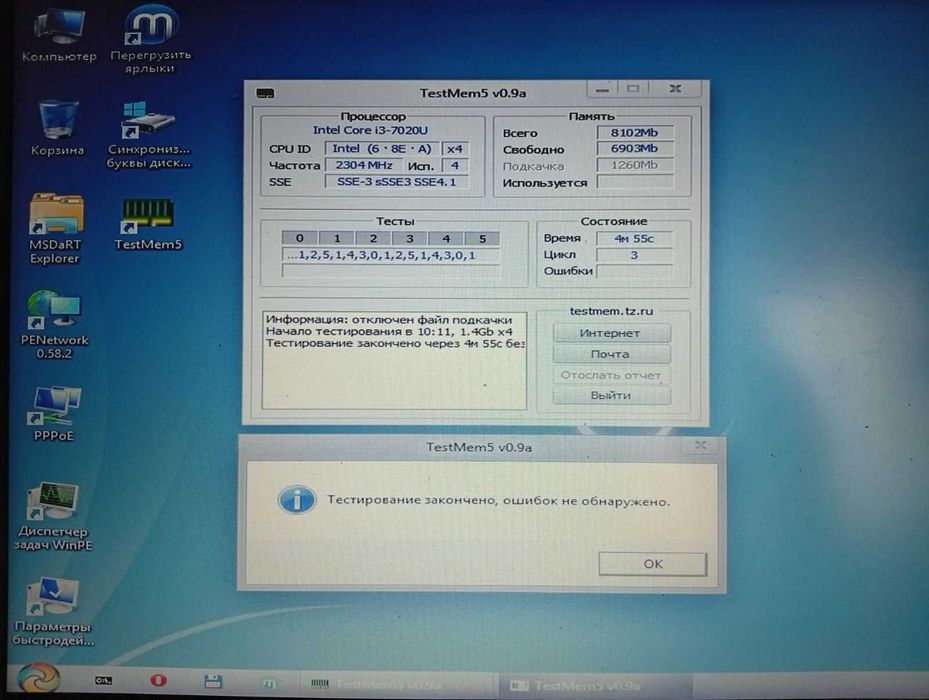Click the second TestMem5 v0.9a taskbar button
The width and height of the screenshot is (929, 700).
click(595, 685)
